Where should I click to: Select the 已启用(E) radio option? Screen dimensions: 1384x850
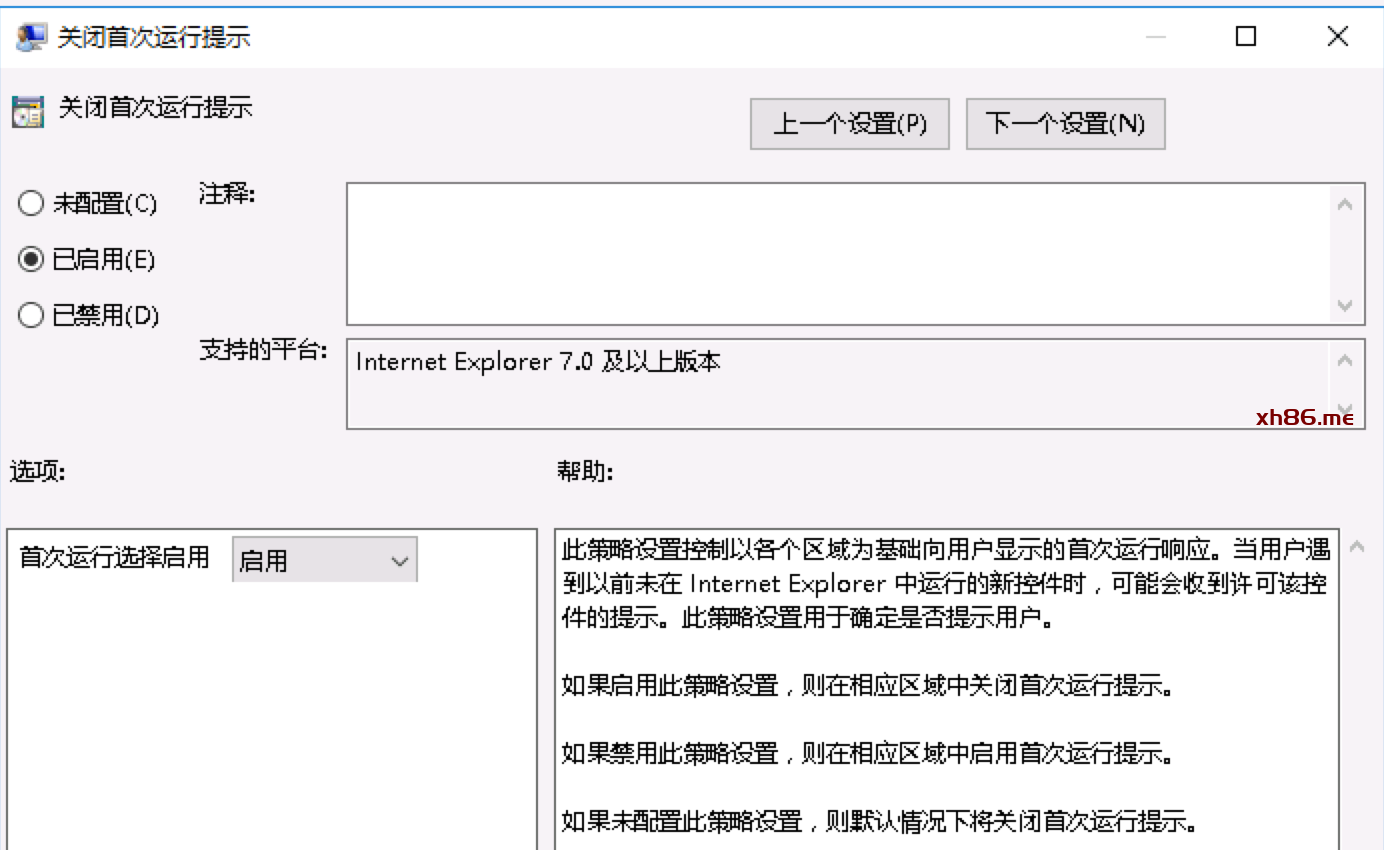coord(32,260)
